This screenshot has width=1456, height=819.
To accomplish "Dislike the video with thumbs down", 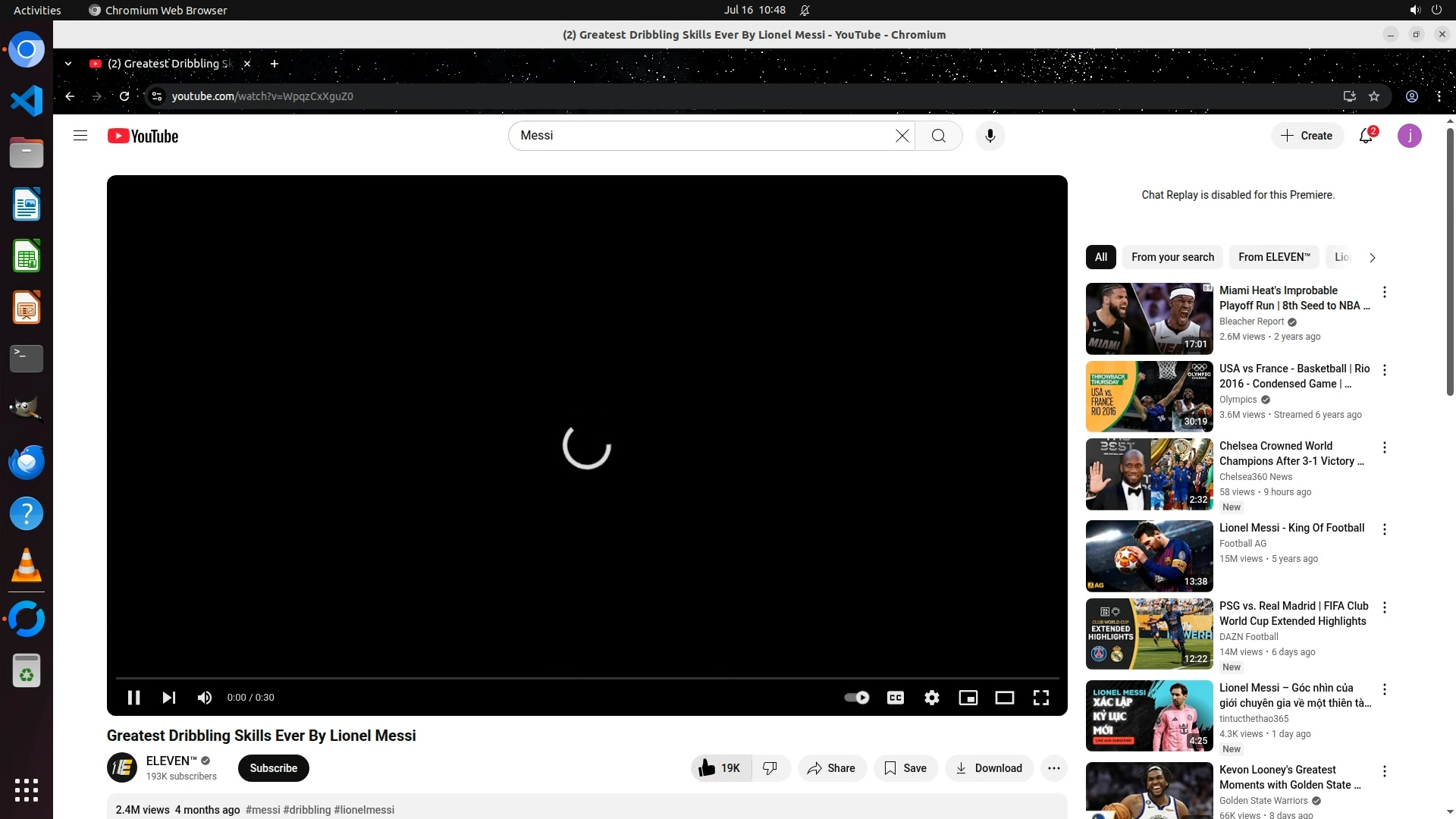I will tap(770, 768).
